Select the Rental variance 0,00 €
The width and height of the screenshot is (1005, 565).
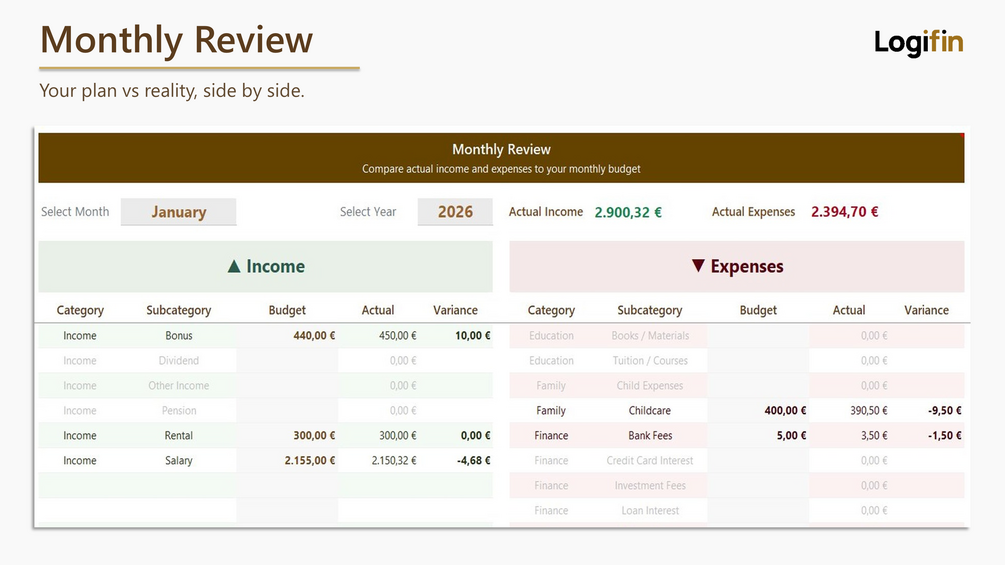click(x=476, y=436)
